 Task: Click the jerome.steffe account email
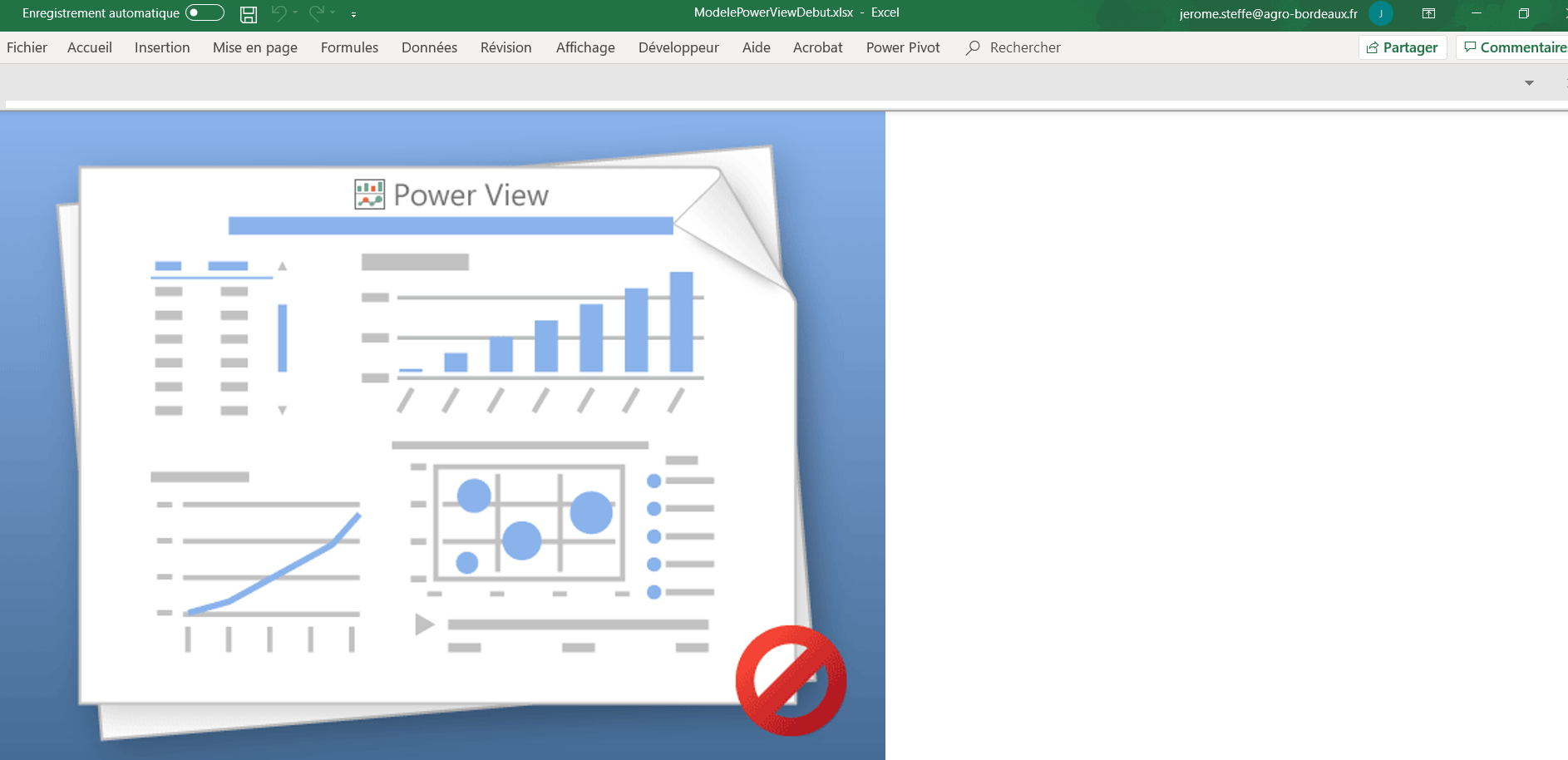(1268, 13)
